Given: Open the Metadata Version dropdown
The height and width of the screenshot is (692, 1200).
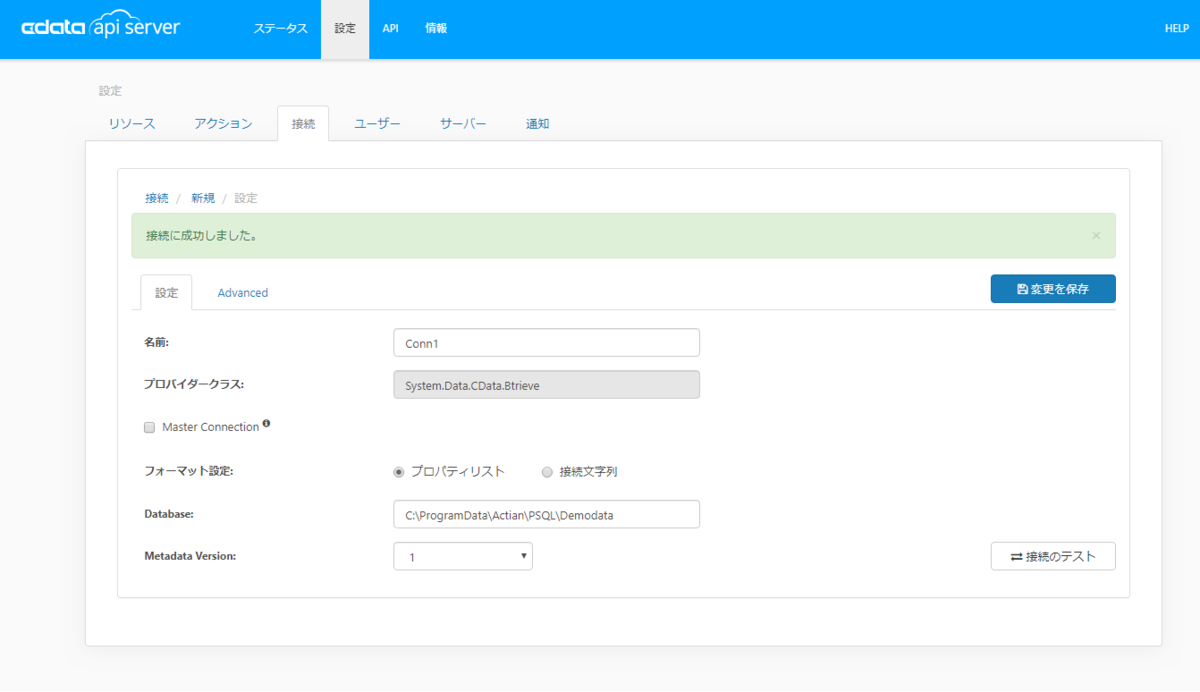Looking at the screenshot, I should click(463, 557).
